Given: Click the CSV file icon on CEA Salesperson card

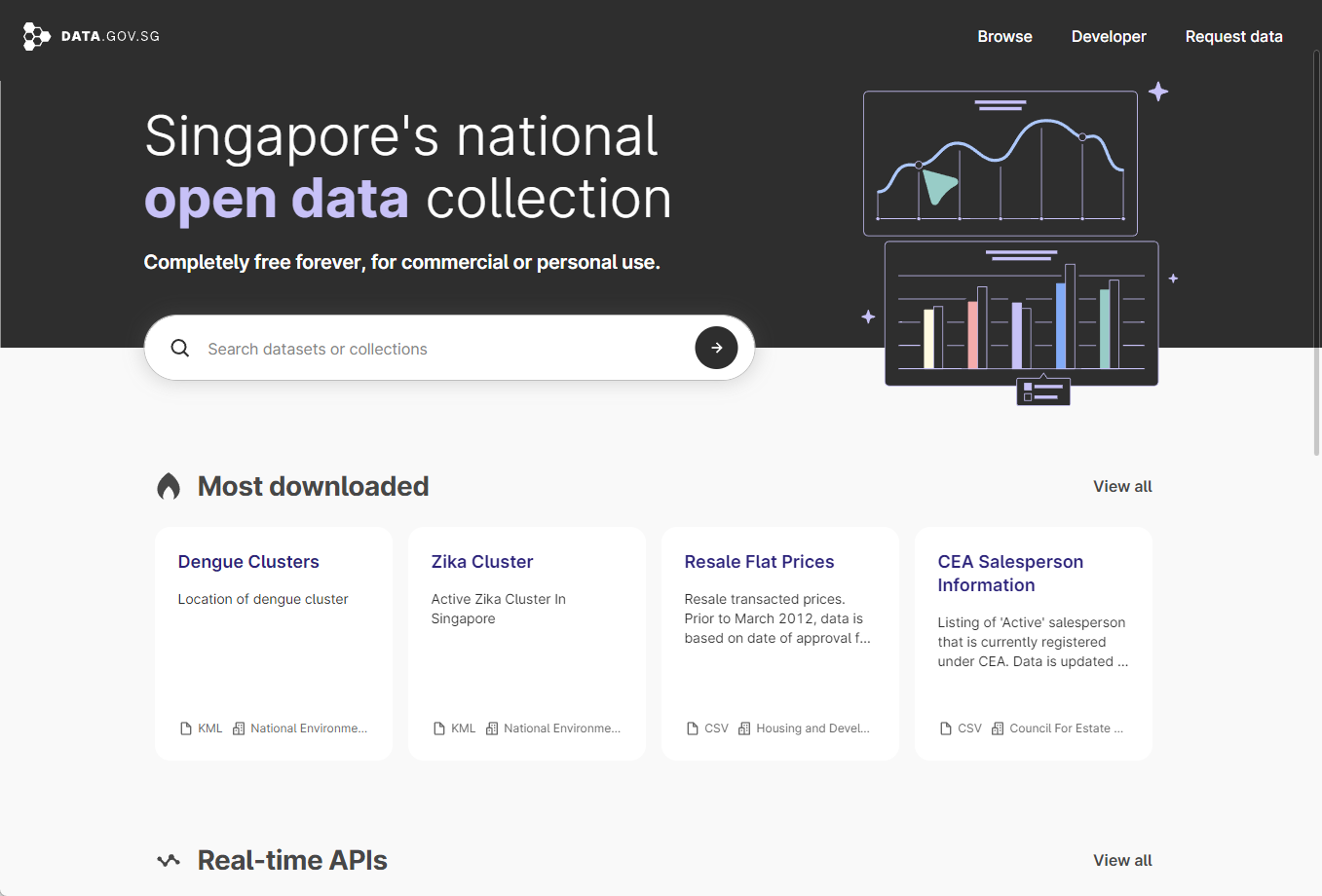Looking at the screenshot, I should point(946,728).
